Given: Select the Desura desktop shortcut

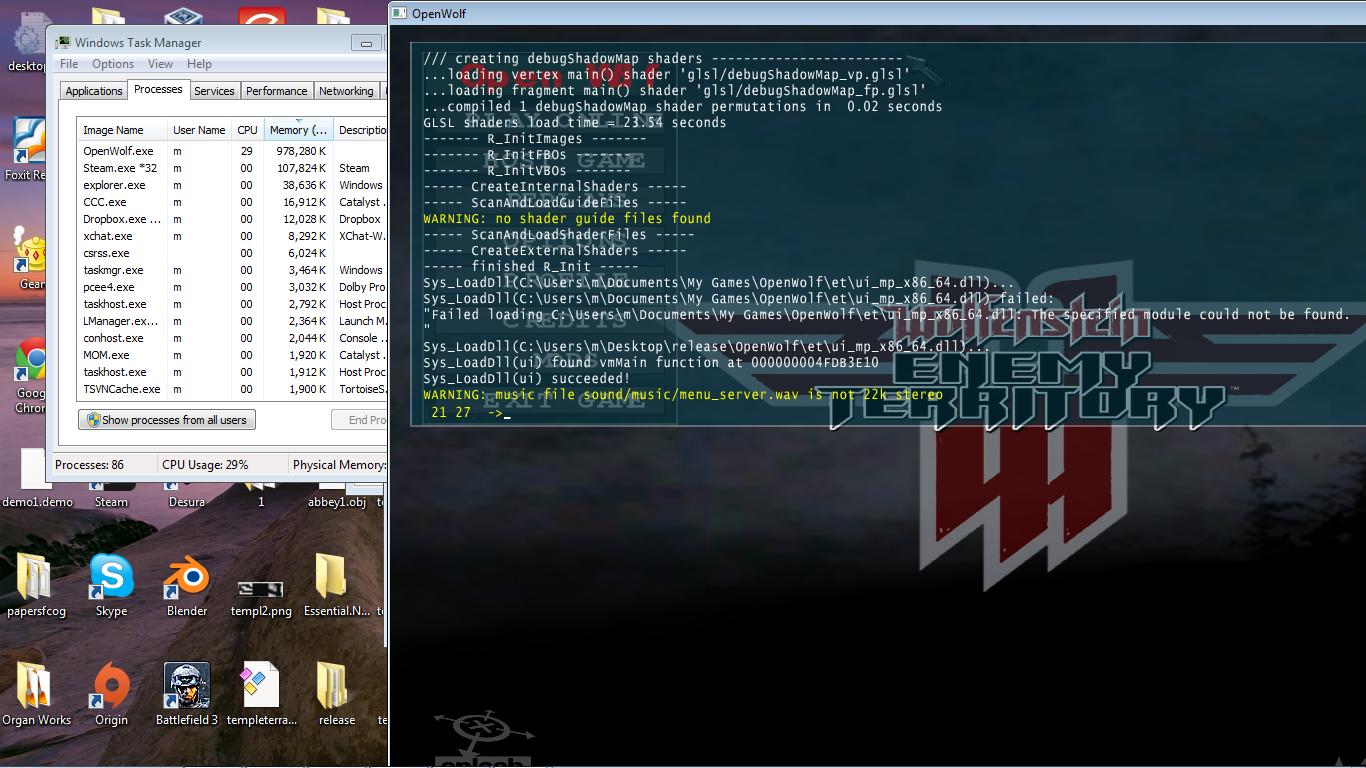Looking at the screenshot, I should 187,497.
